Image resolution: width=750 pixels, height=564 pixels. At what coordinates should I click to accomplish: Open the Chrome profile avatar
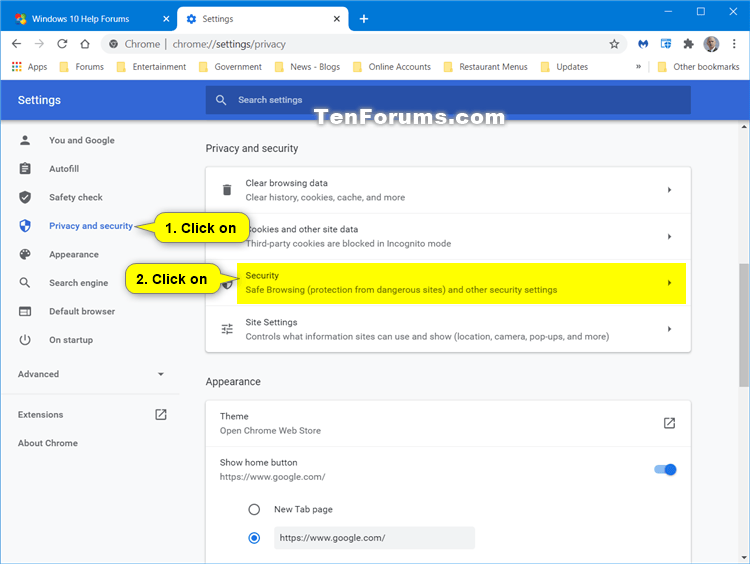(x=711, y=44)
